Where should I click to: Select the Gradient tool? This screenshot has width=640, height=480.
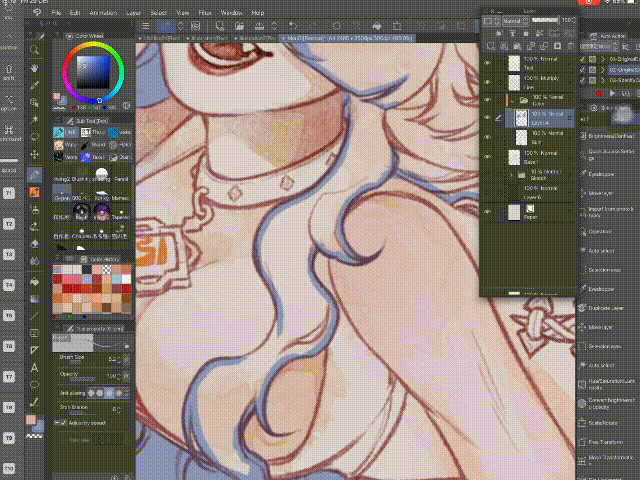click(x=34, y=299)
